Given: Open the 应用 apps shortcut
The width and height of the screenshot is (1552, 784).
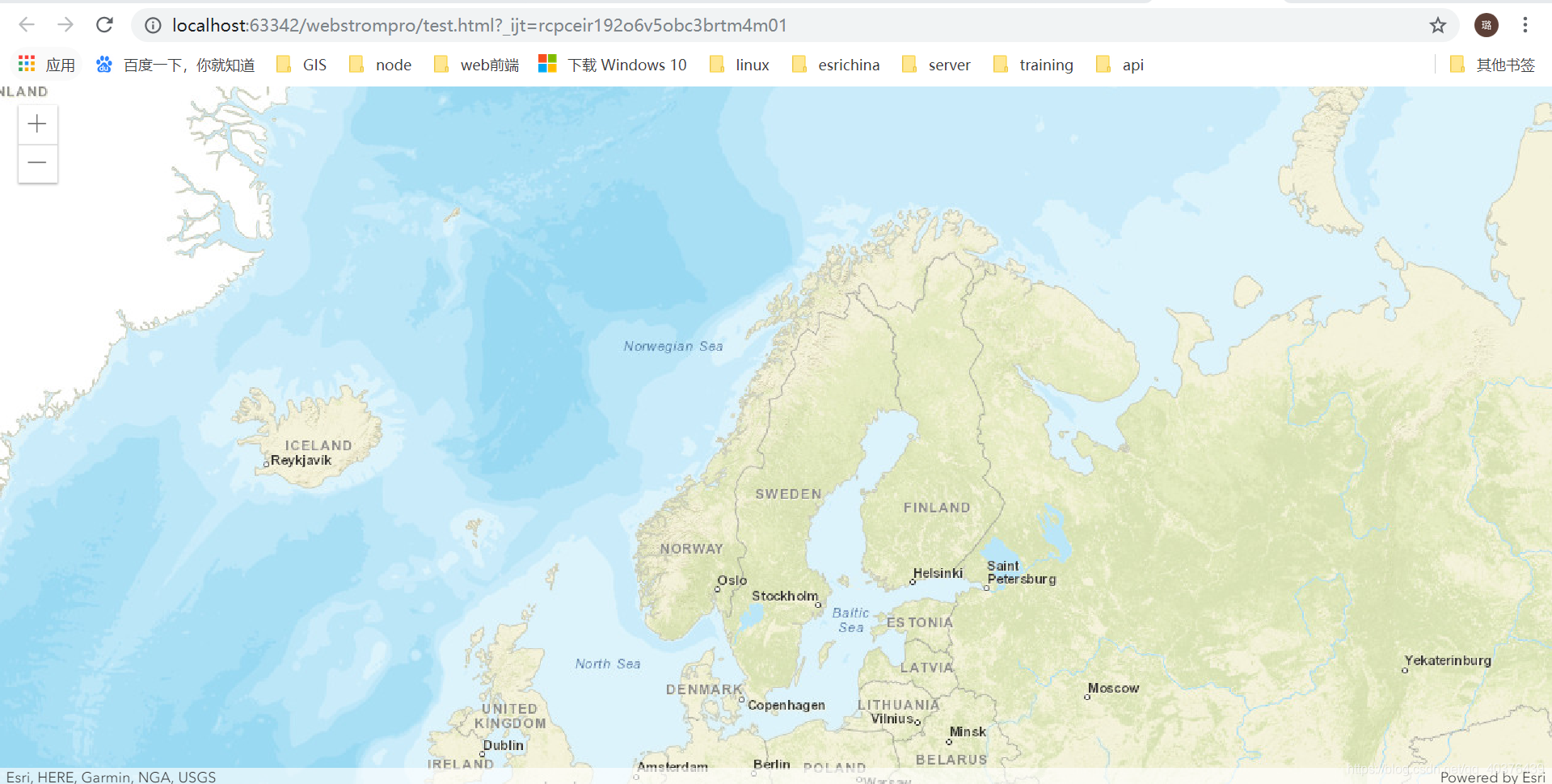Looking at the screenshot, I should click(x=47, y=65).
